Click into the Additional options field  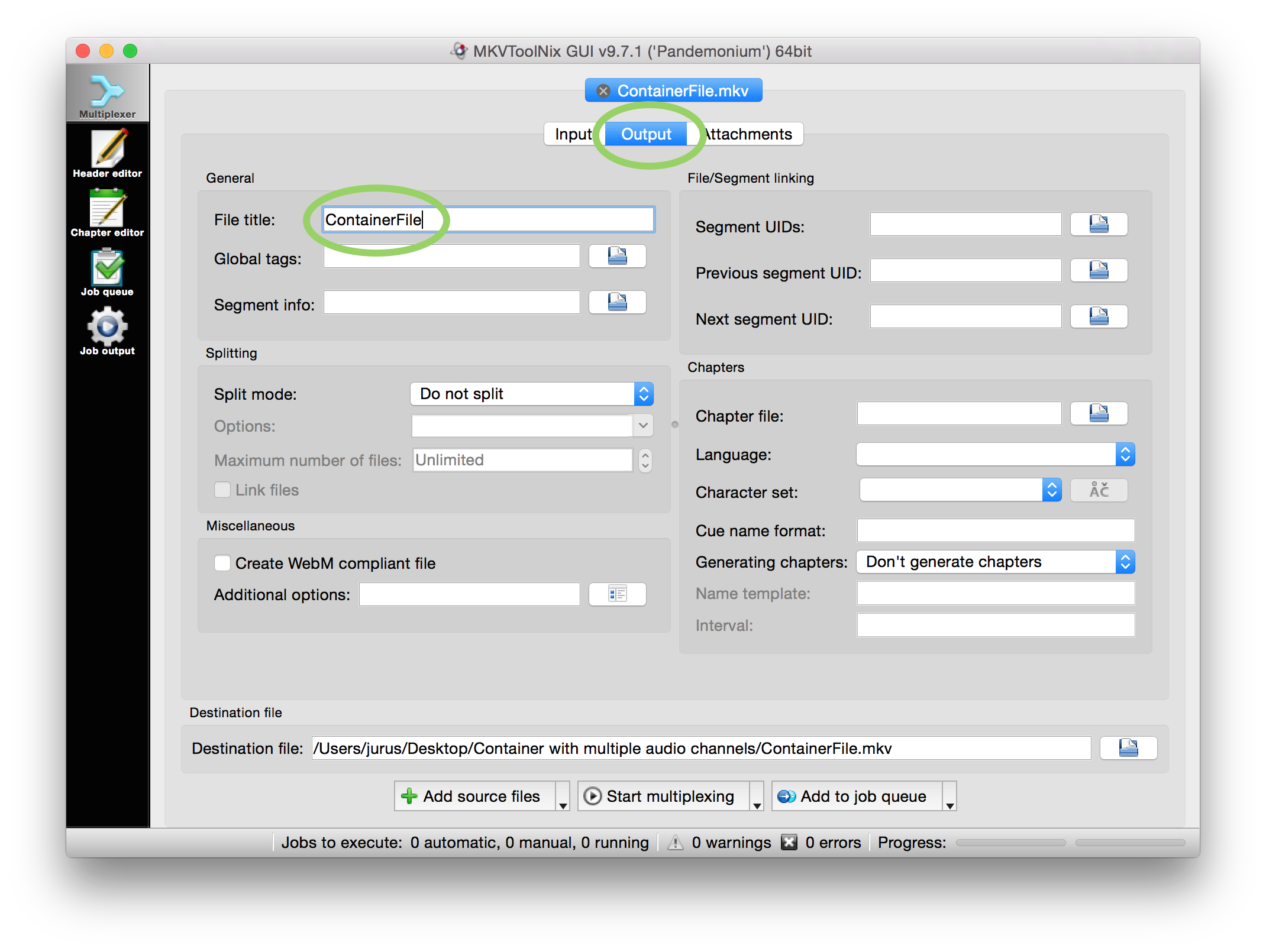coord(469,594)
